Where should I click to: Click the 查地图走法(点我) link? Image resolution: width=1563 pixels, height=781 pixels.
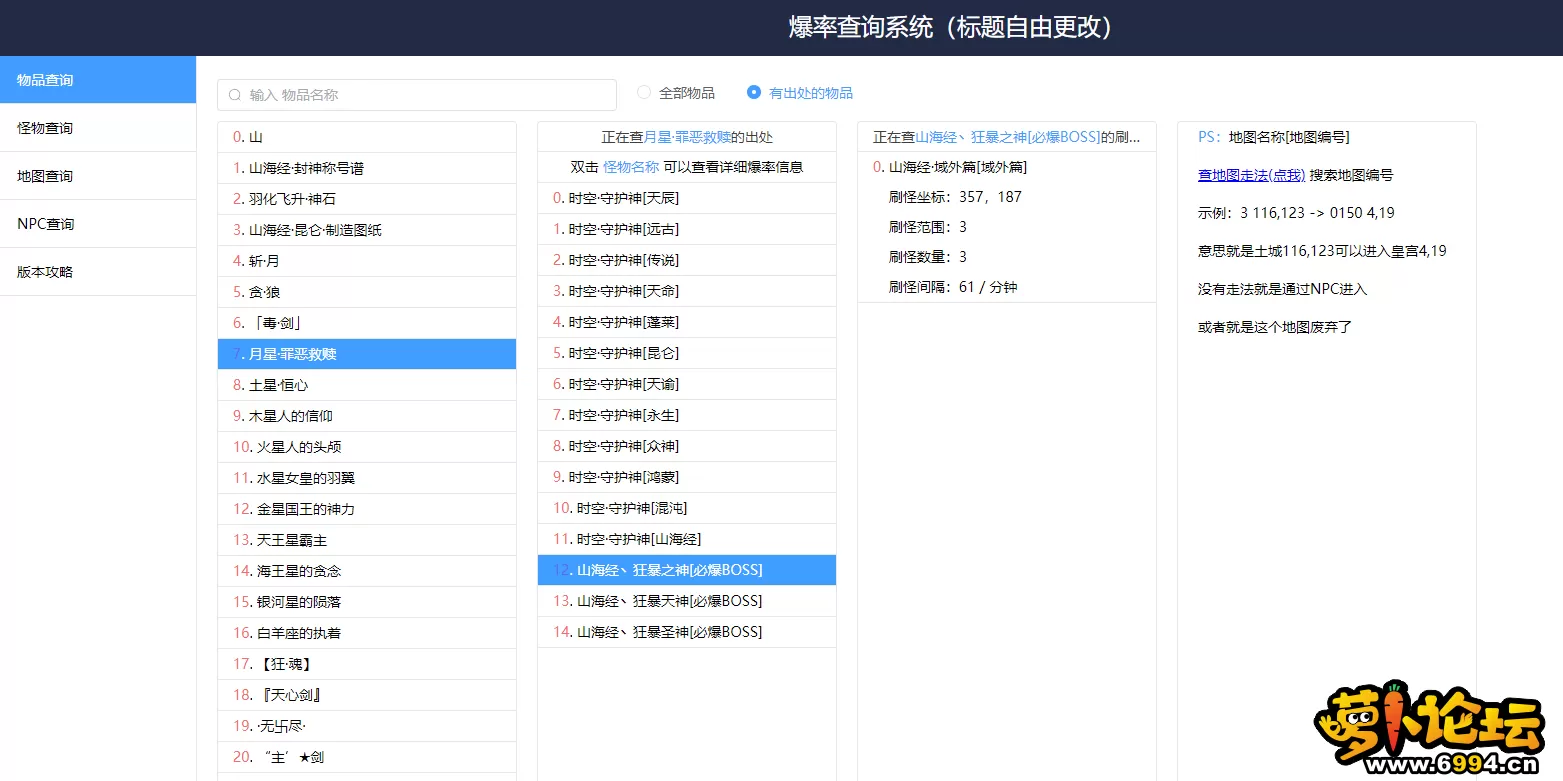point(1251,175)
